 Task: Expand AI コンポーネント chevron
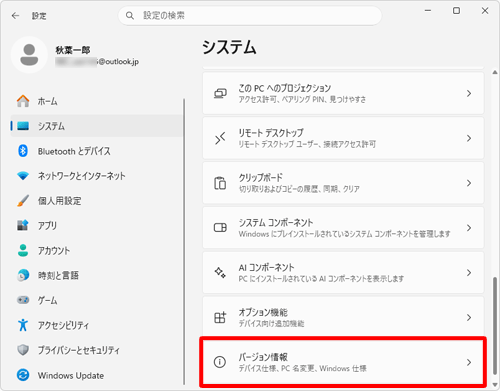469,273
